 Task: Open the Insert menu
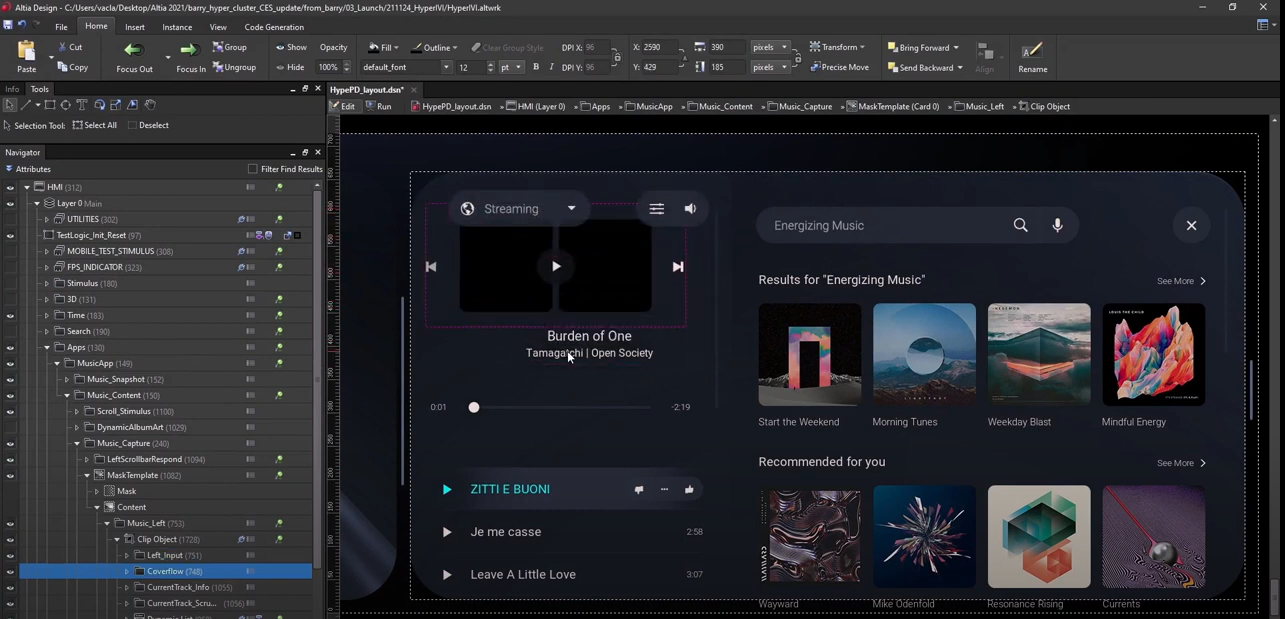(134, 27)
